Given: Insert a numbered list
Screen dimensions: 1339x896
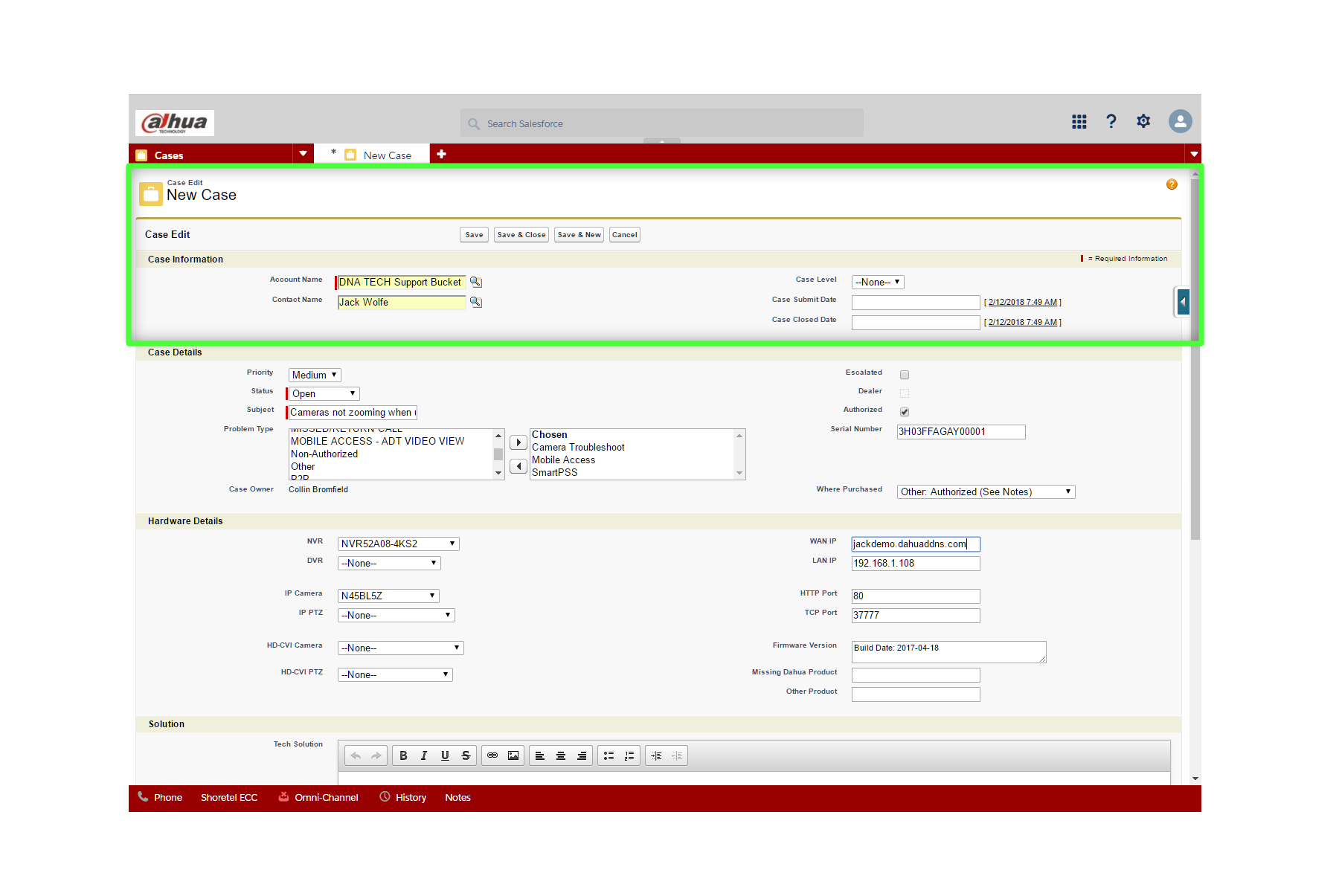Looking at the screenshot, I should 629,755.
